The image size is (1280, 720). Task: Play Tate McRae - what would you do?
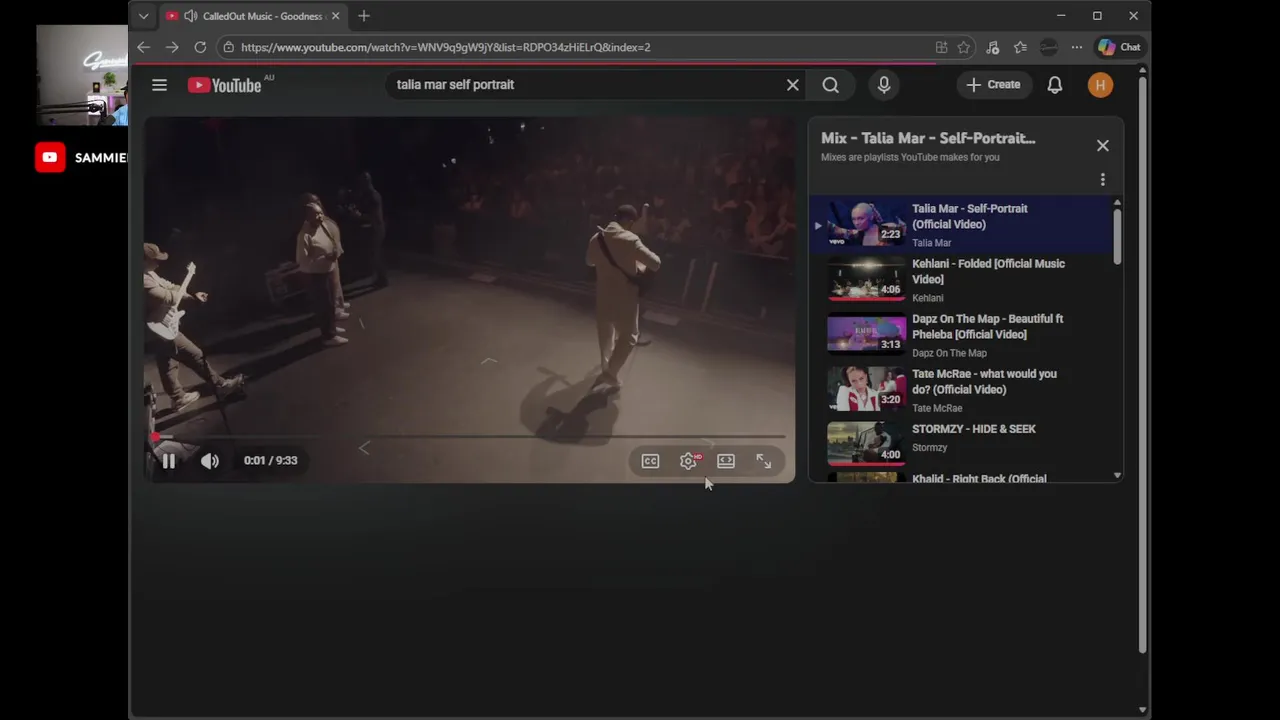click(961, 390)
